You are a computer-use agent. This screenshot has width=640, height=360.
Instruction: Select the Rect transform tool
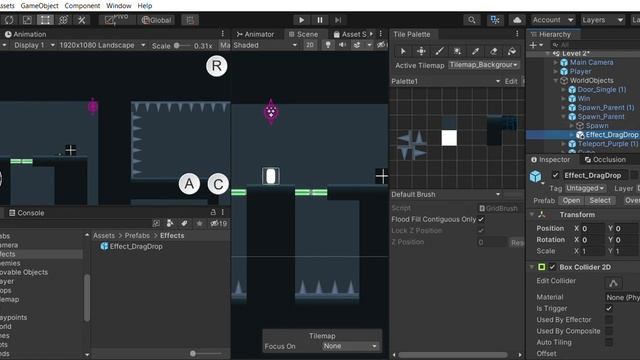tap(45, 20)
